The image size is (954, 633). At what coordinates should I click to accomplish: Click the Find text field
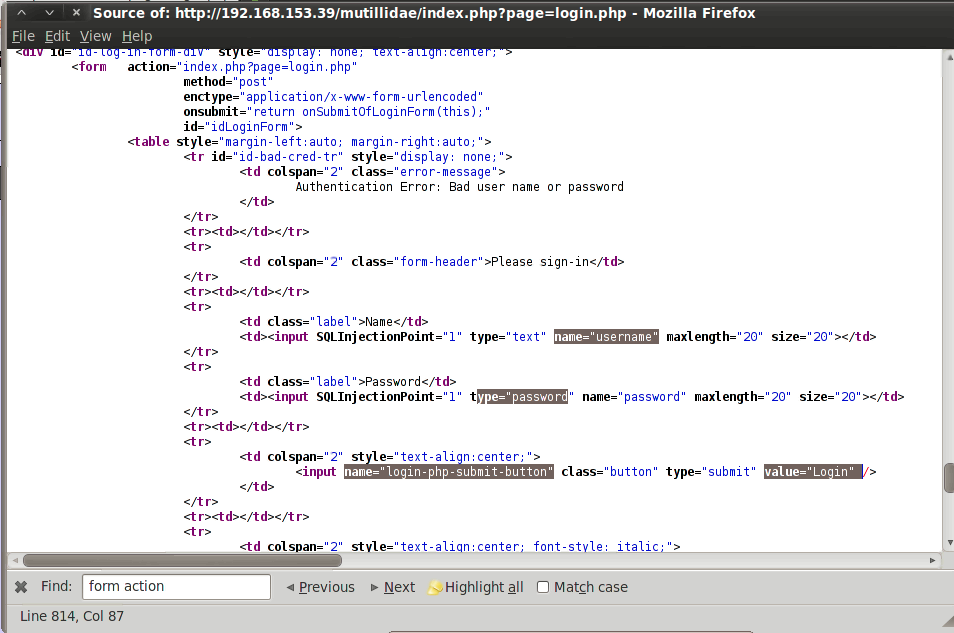176,587
